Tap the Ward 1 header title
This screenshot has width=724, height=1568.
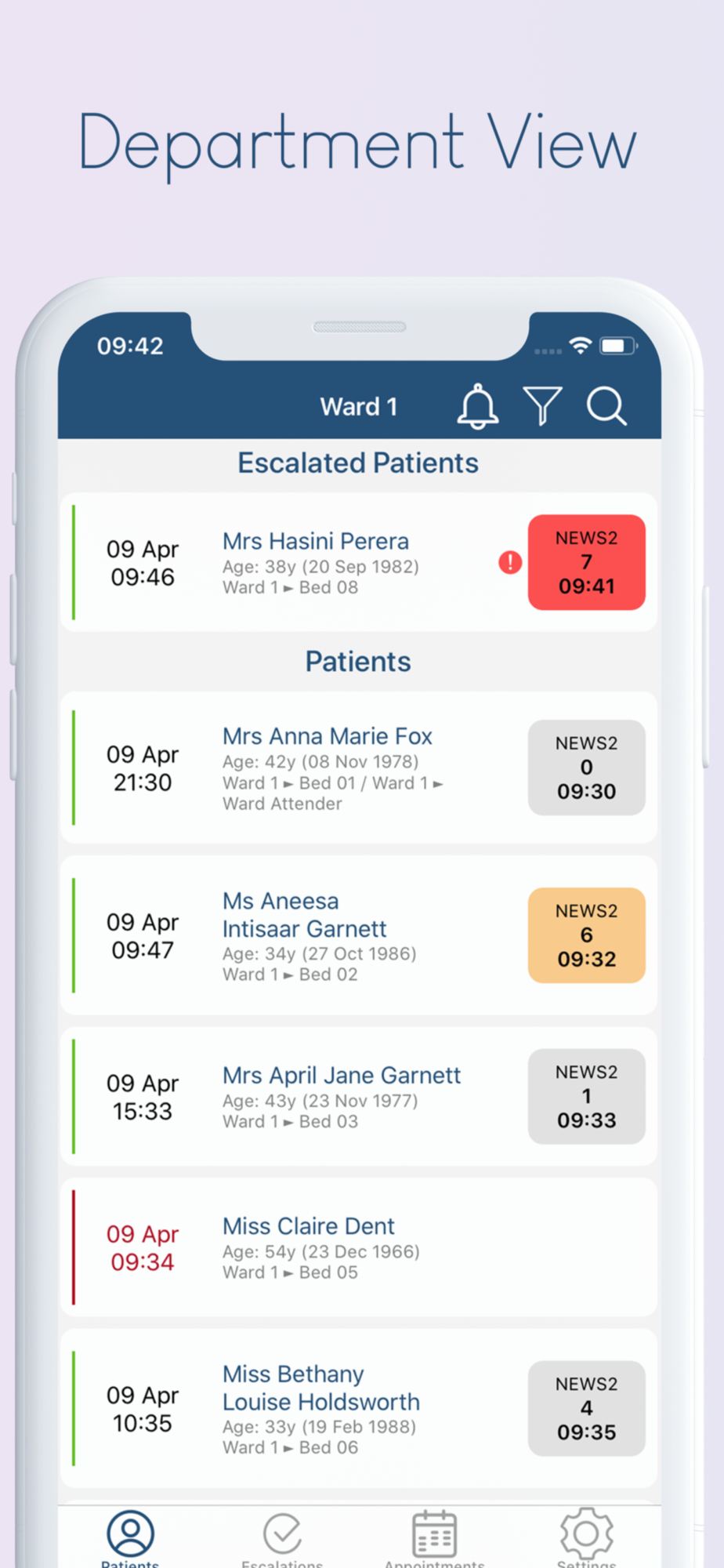(x=359, y=407)
